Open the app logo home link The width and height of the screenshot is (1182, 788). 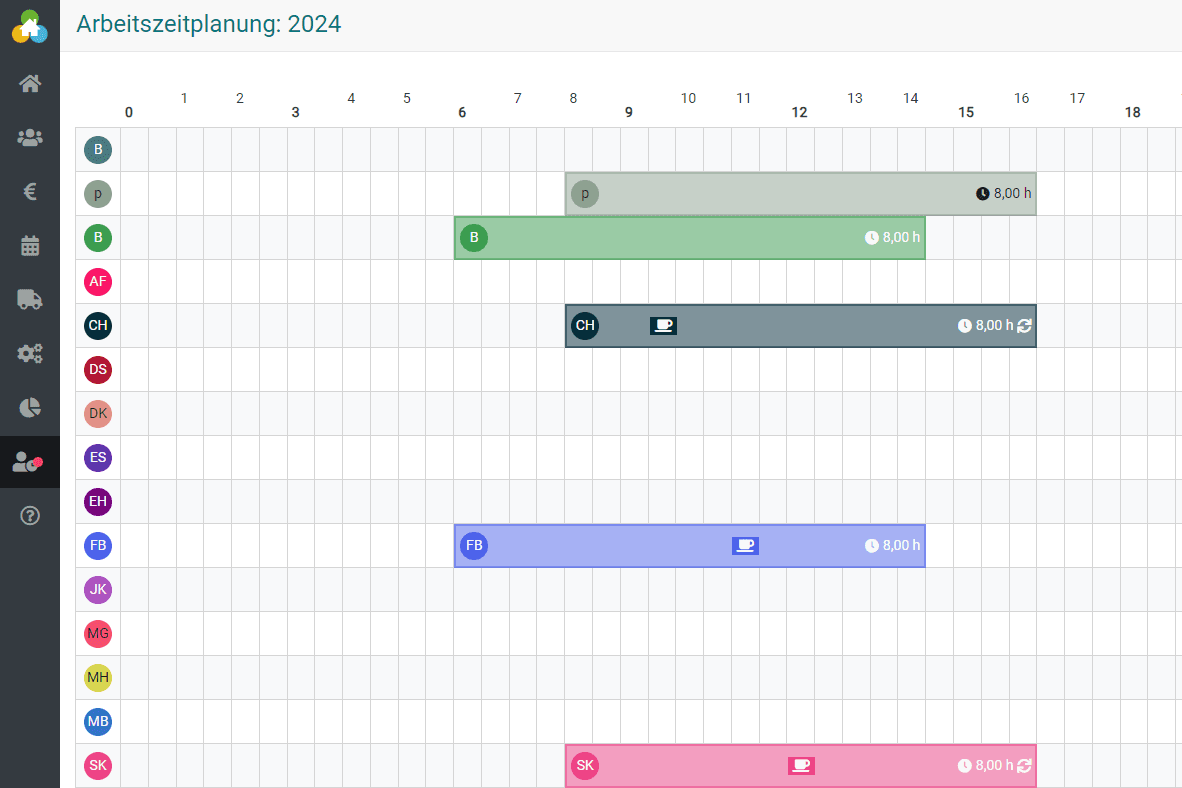[29, 27]
